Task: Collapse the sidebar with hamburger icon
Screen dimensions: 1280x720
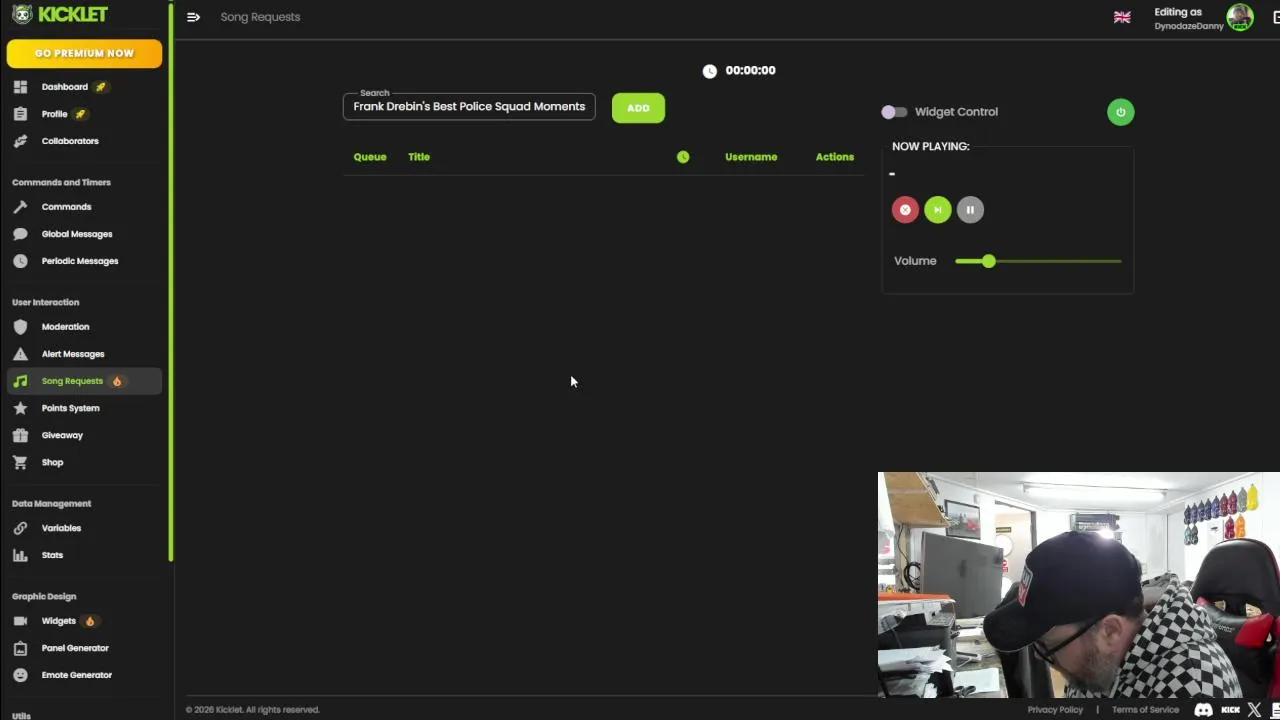Action: [x=193, y=17]
